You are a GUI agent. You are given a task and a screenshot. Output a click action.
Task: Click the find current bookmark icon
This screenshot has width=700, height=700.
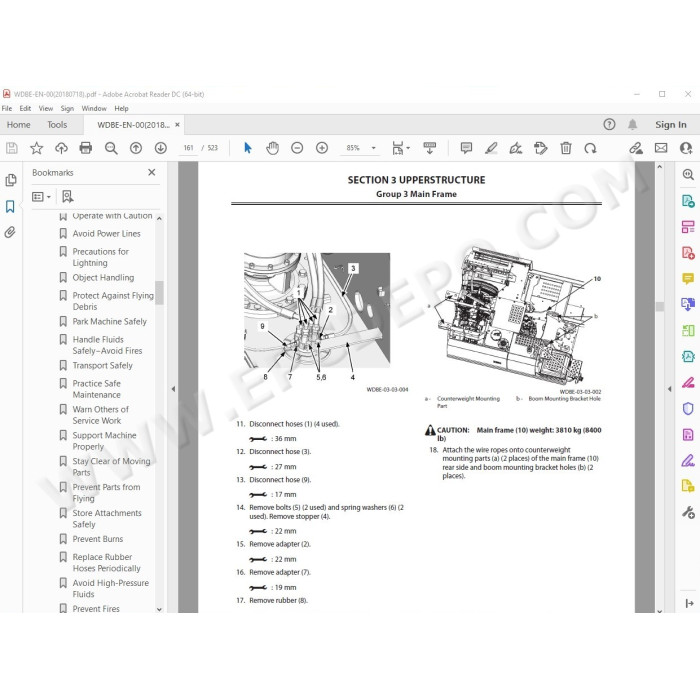pyautogui.click(x=67, y=196)
